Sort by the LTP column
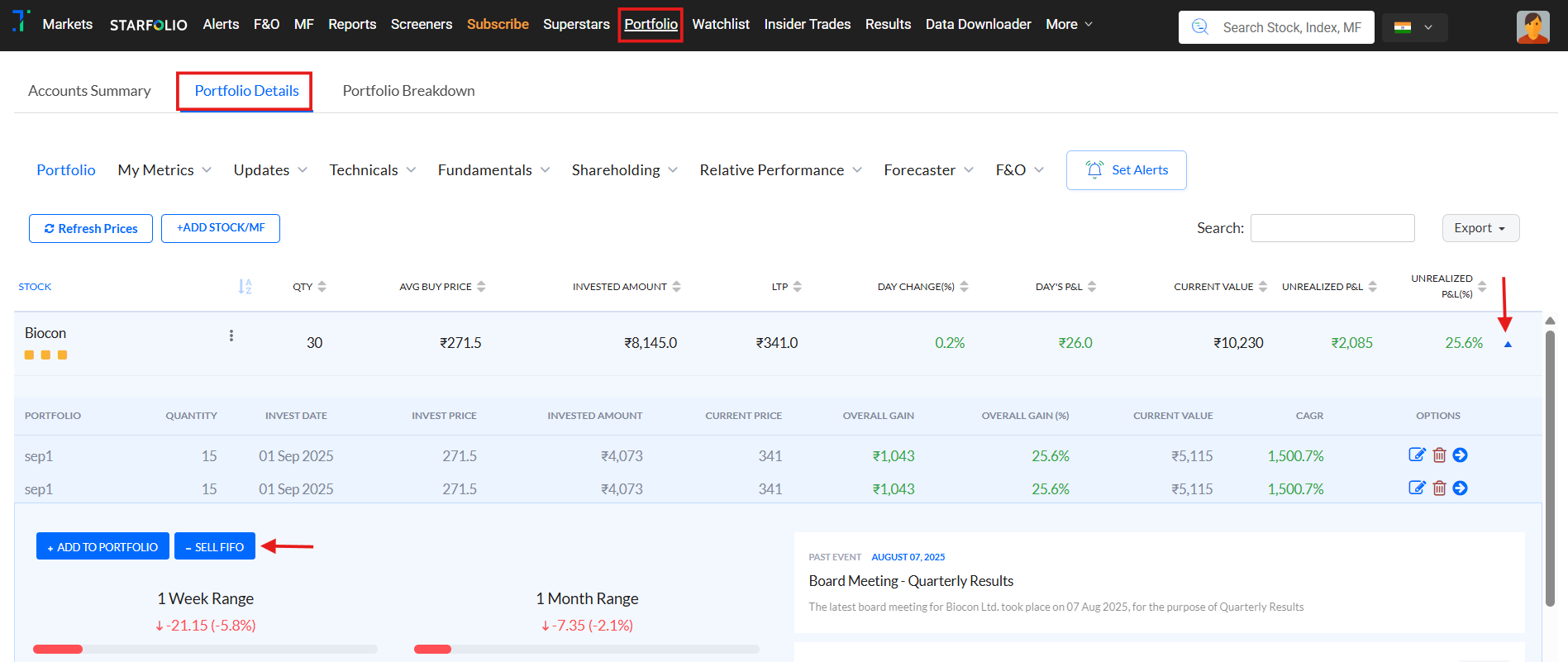The image size is (1568, 662). 786,287
